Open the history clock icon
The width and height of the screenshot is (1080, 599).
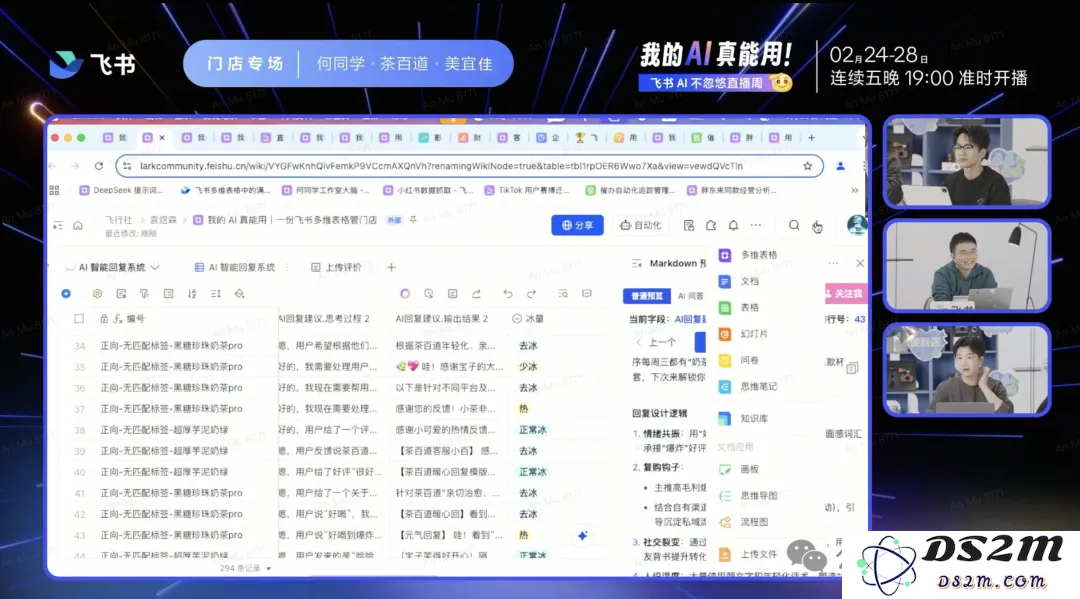coord(428,293)
